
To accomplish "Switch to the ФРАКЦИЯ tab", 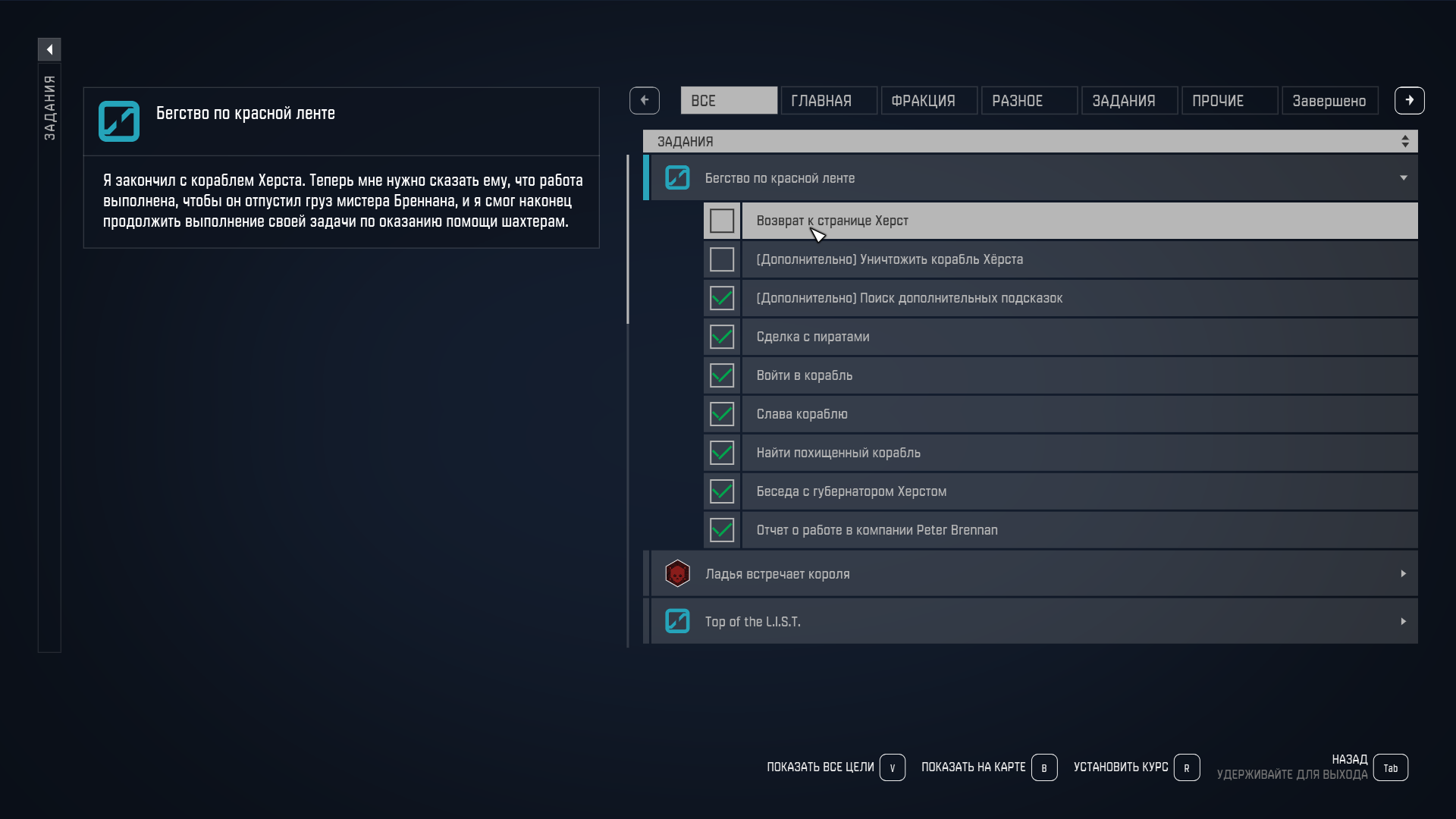I will 928,100.
